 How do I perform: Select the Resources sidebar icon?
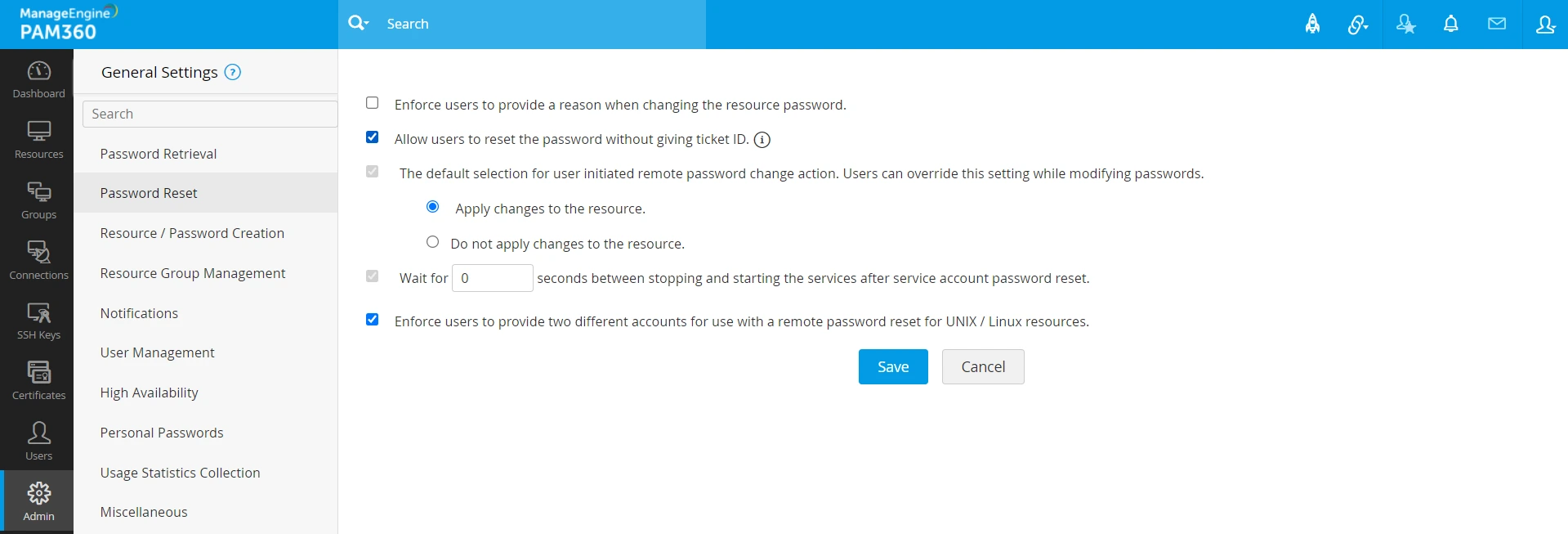[38, 137]
